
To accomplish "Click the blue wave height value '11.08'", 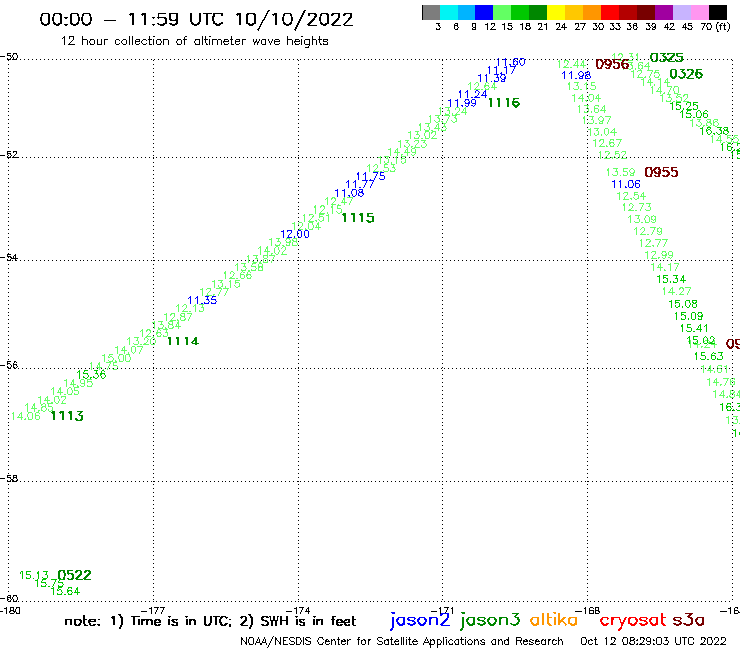I will (x=349, y=193).
